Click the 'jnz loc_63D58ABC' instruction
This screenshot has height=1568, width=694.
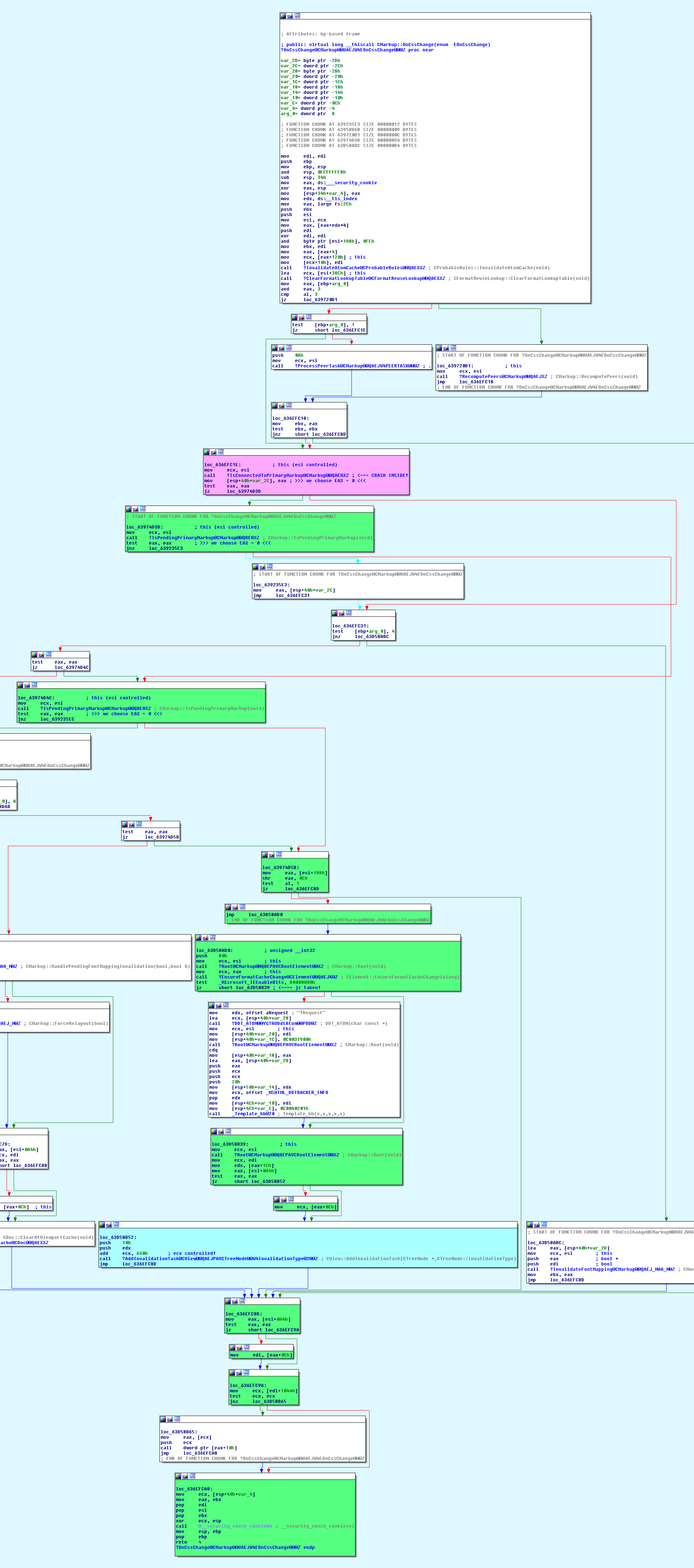pos(360,637)
